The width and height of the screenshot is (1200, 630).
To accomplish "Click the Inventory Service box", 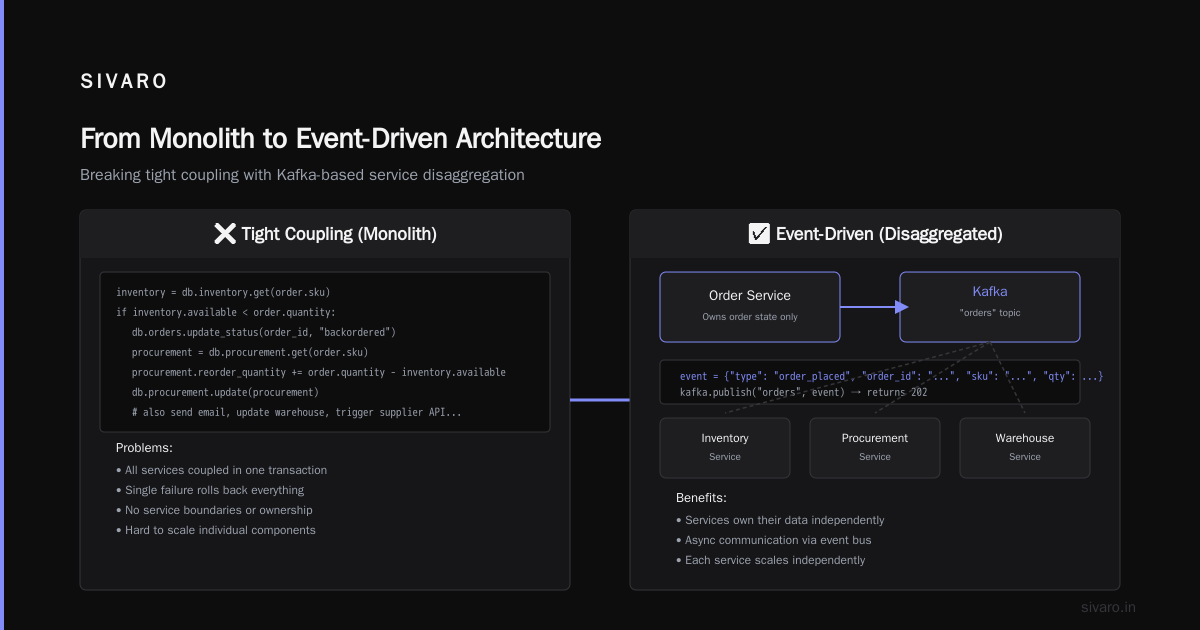I will coord(725,447).
